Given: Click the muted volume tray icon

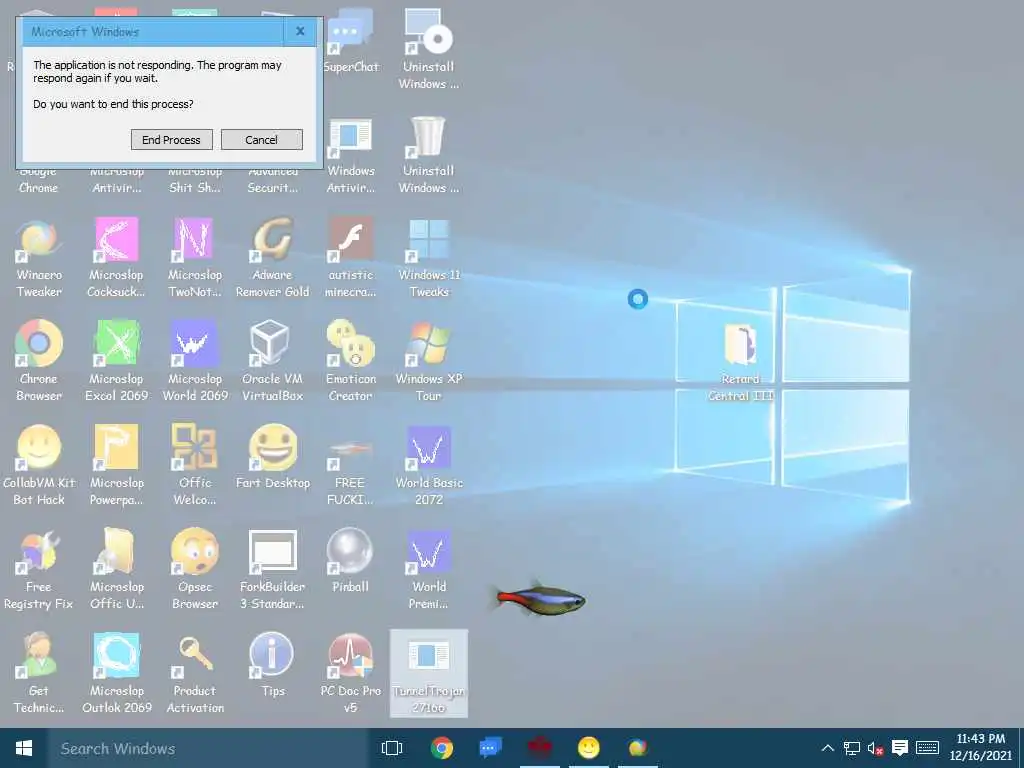Looking at the screenshot, I should (875, 748).
